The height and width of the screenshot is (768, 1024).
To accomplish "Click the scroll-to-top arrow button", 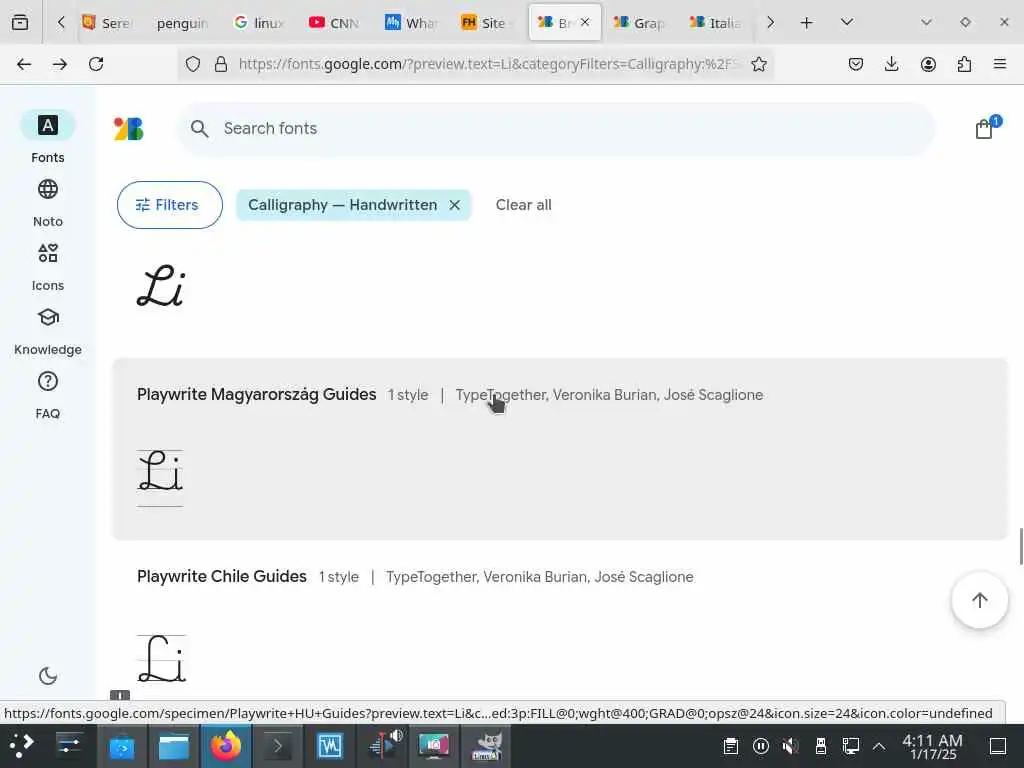I will [x=980, y=600].
